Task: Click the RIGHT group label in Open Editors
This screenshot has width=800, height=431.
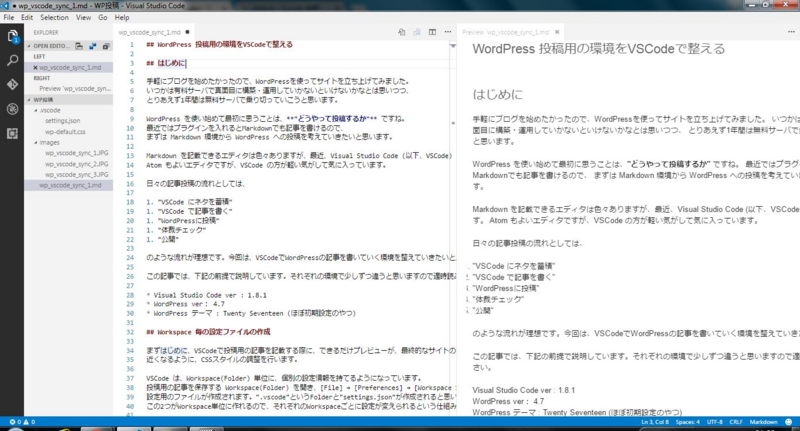Action: (41, 78)
